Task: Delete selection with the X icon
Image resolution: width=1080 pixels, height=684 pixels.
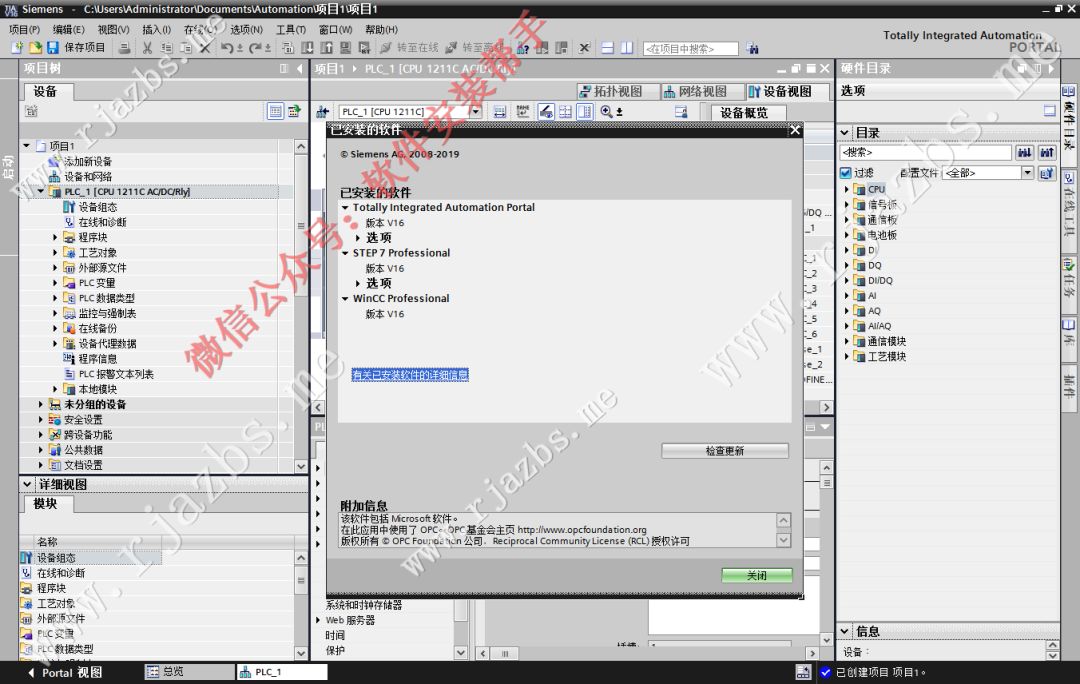Action: click(x=205, y=48)
